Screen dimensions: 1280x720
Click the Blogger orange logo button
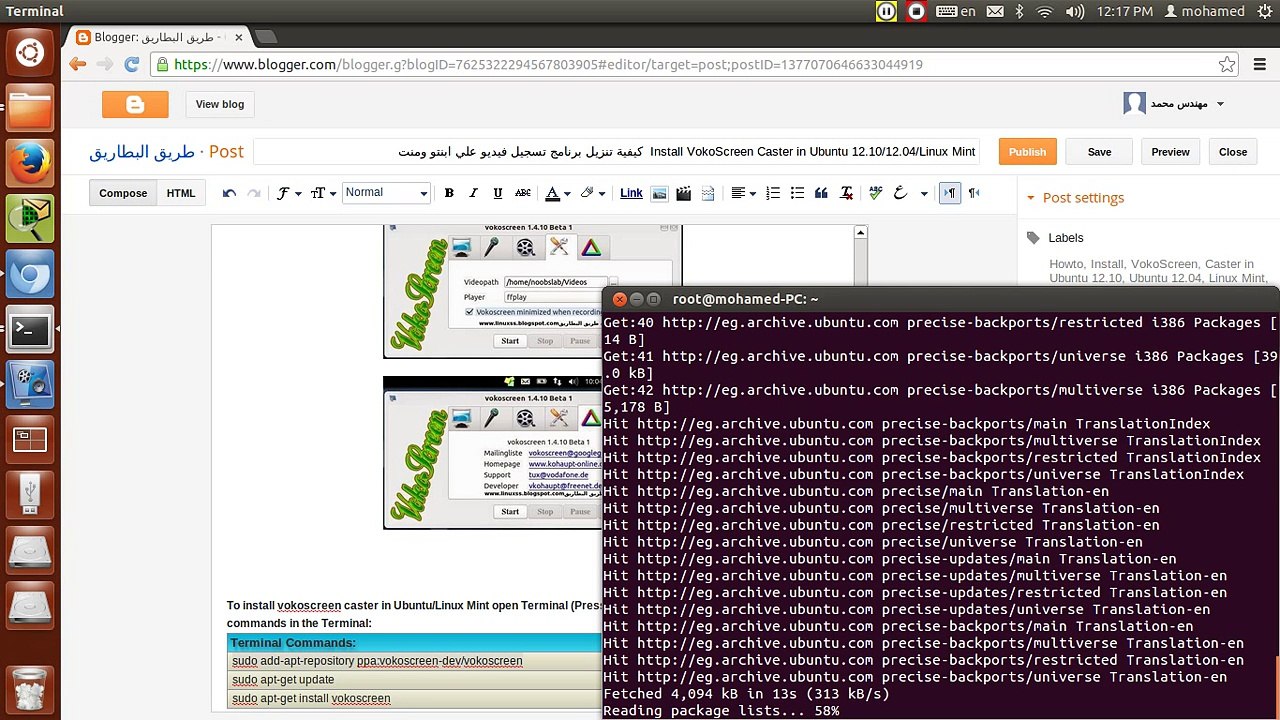click(135, 104)
